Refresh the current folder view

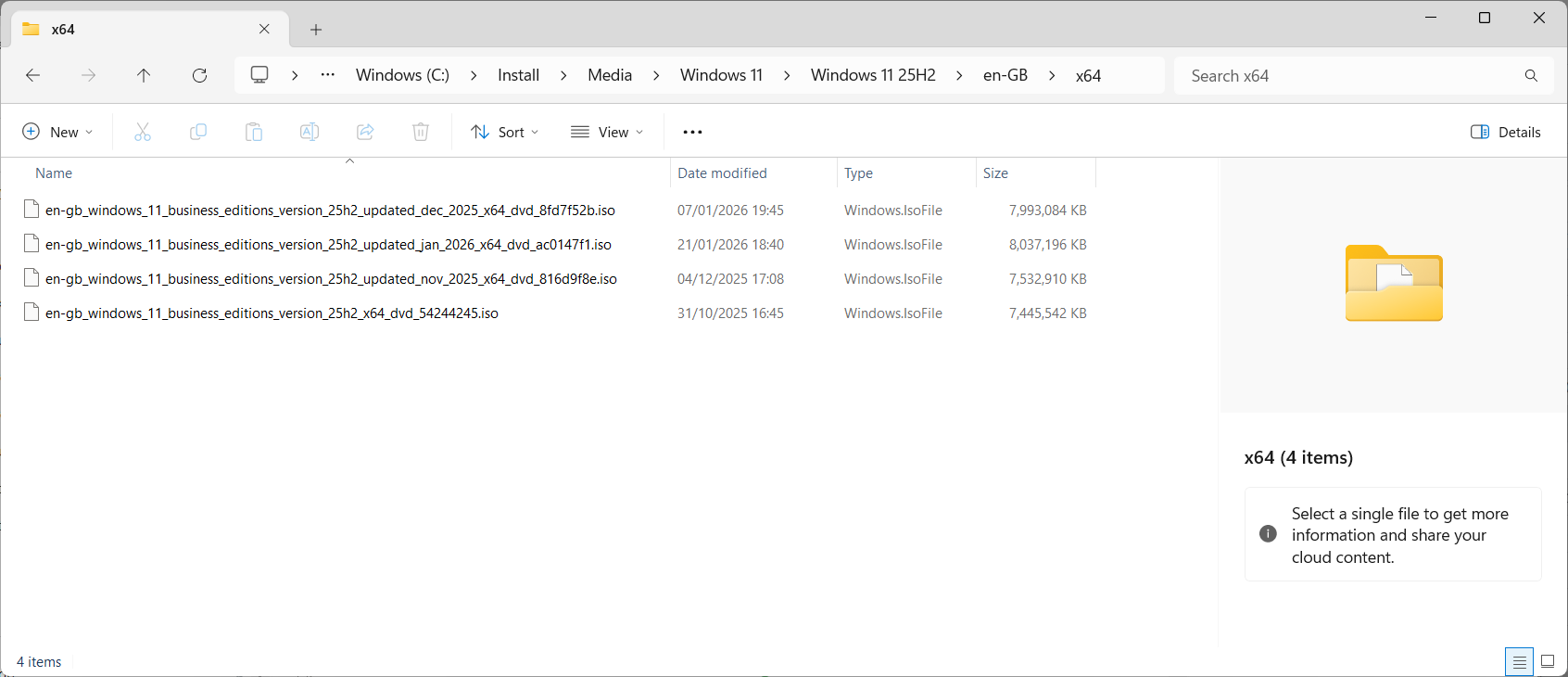click(x=199, y=75)
